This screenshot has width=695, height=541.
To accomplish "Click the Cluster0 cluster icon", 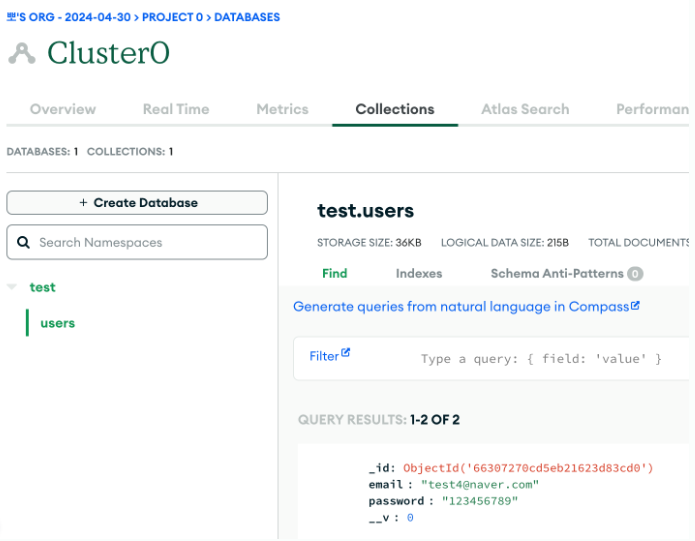I will [22, 53].
